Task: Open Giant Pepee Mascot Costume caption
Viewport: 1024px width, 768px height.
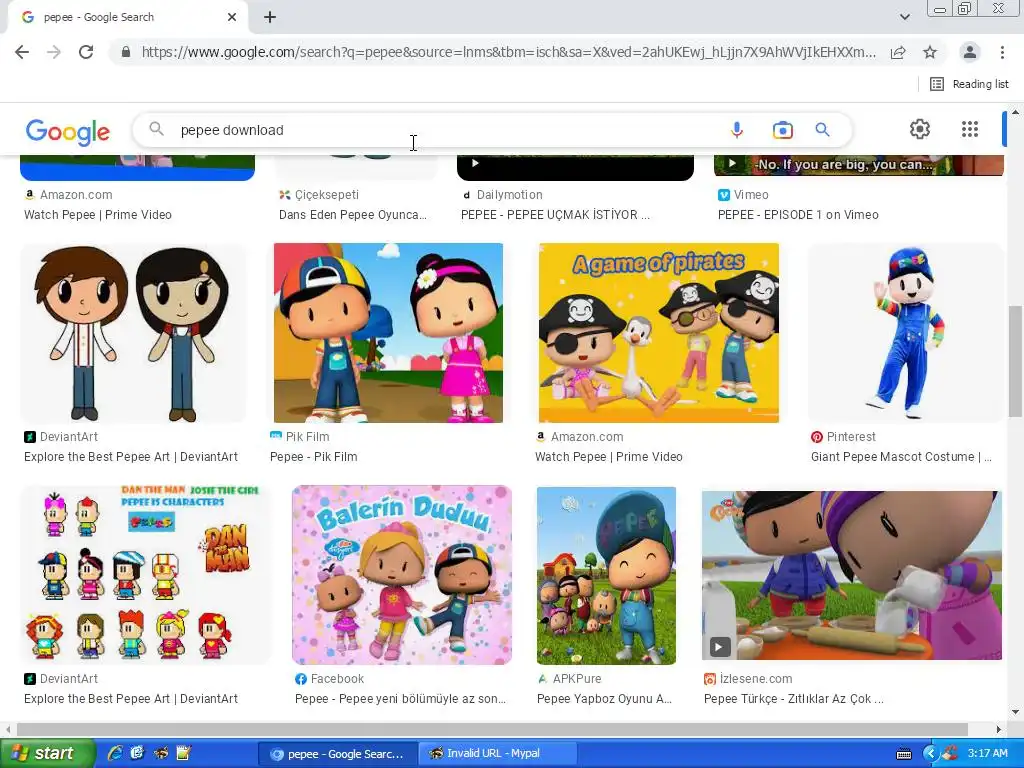Action: (x=901, y=457)
